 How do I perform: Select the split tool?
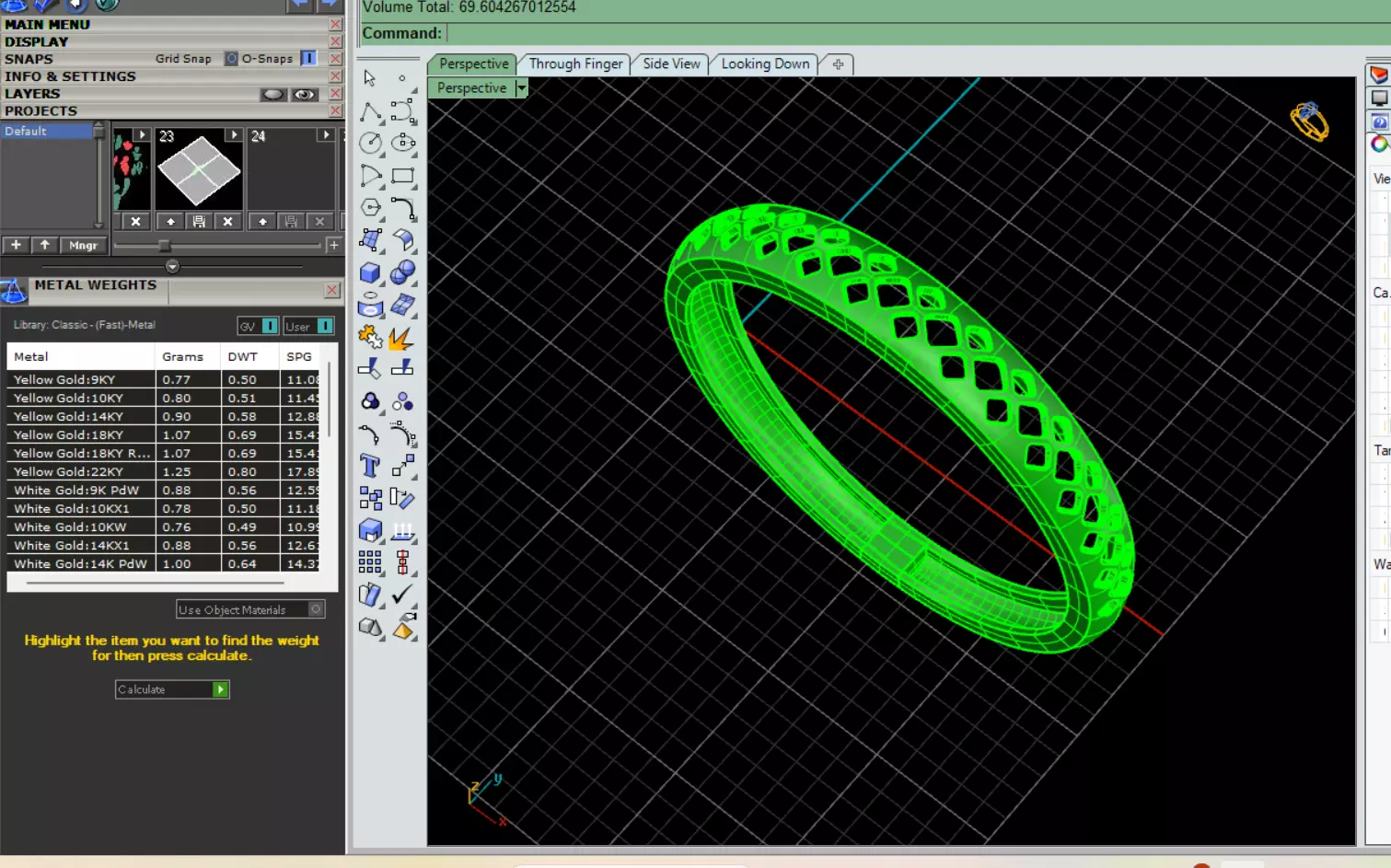402,369
